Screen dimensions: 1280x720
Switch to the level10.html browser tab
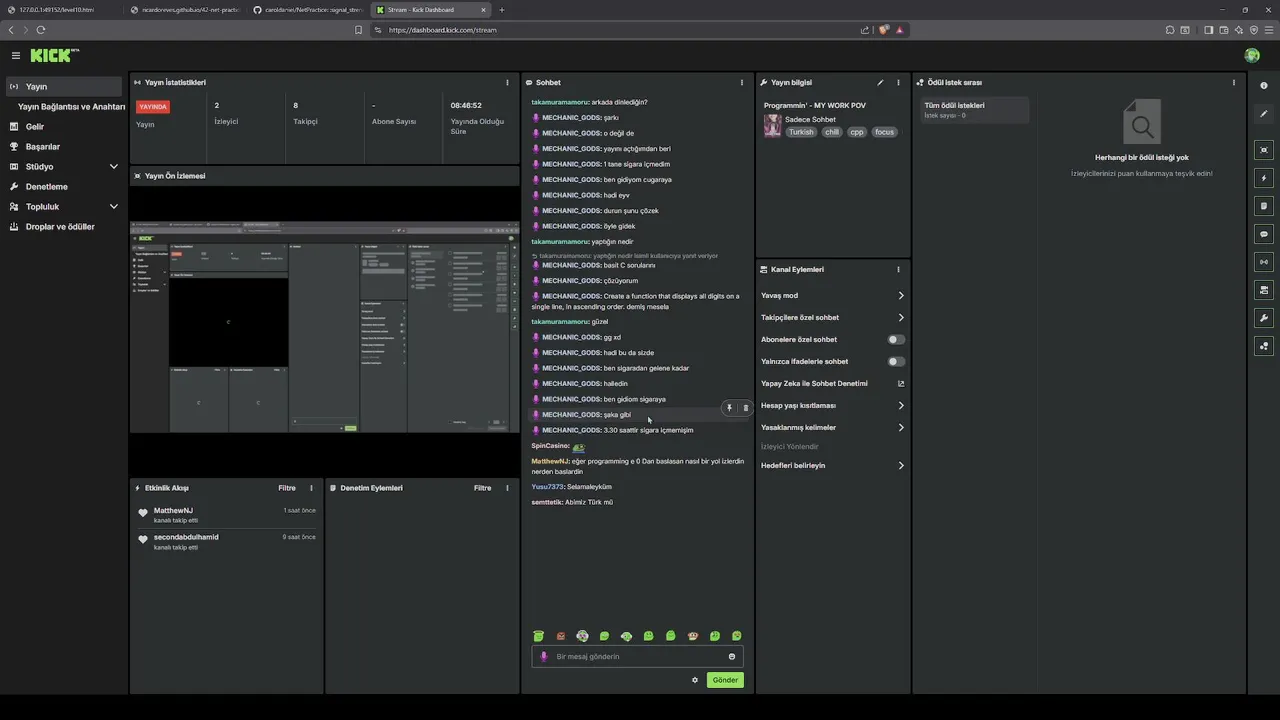(x=62, y=10)
